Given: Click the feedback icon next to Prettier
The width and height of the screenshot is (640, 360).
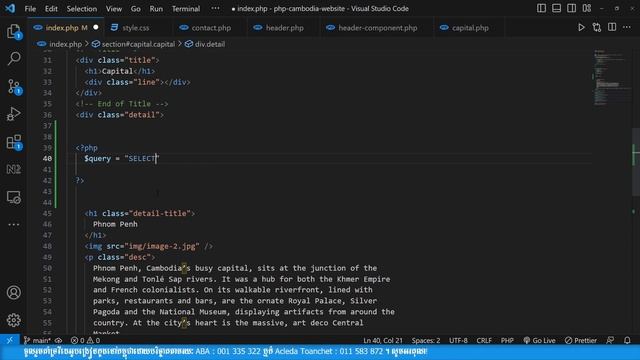Looking at the screenshot, I should [610, 340].
